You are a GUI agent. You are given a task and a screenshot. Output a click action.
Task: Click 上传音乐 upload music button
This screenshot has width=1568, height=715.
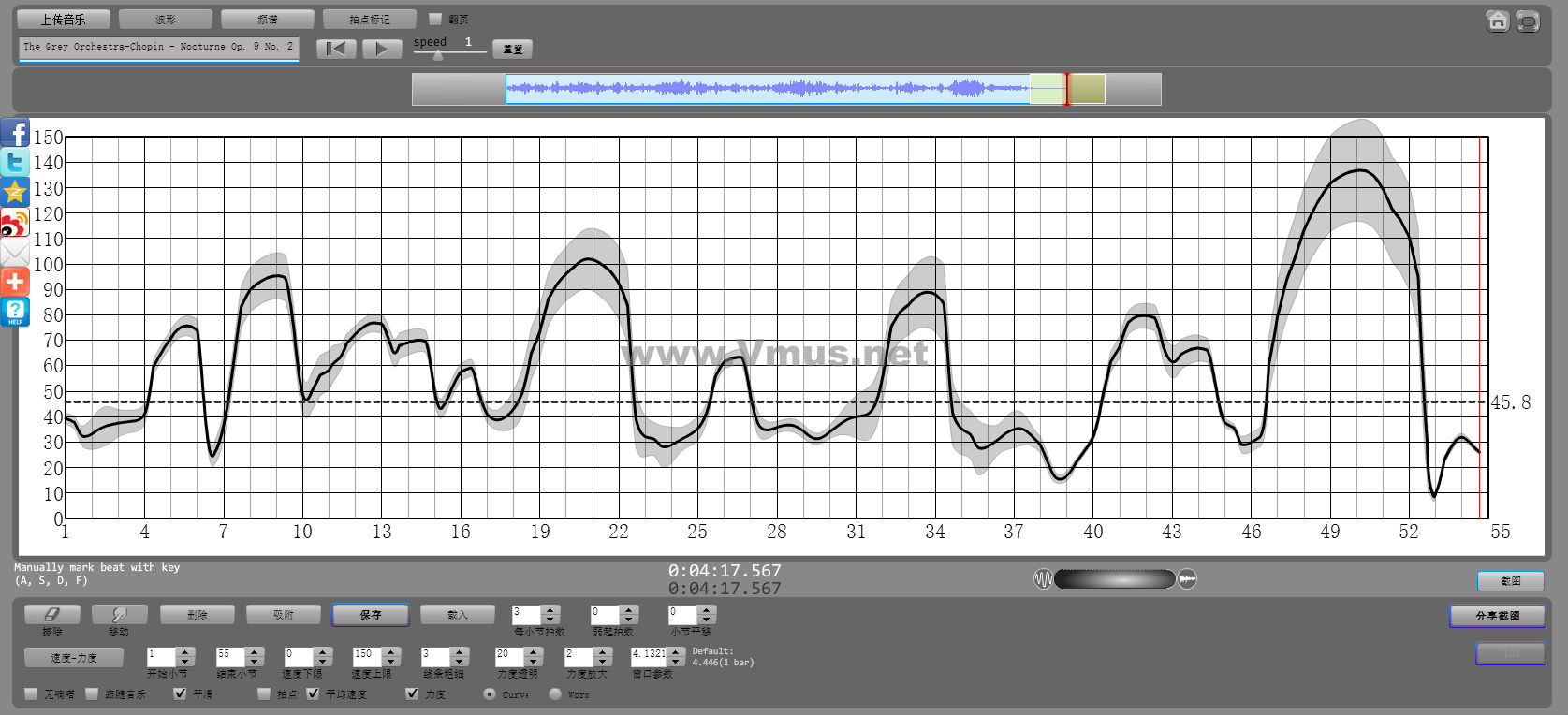tap(63, 19)
